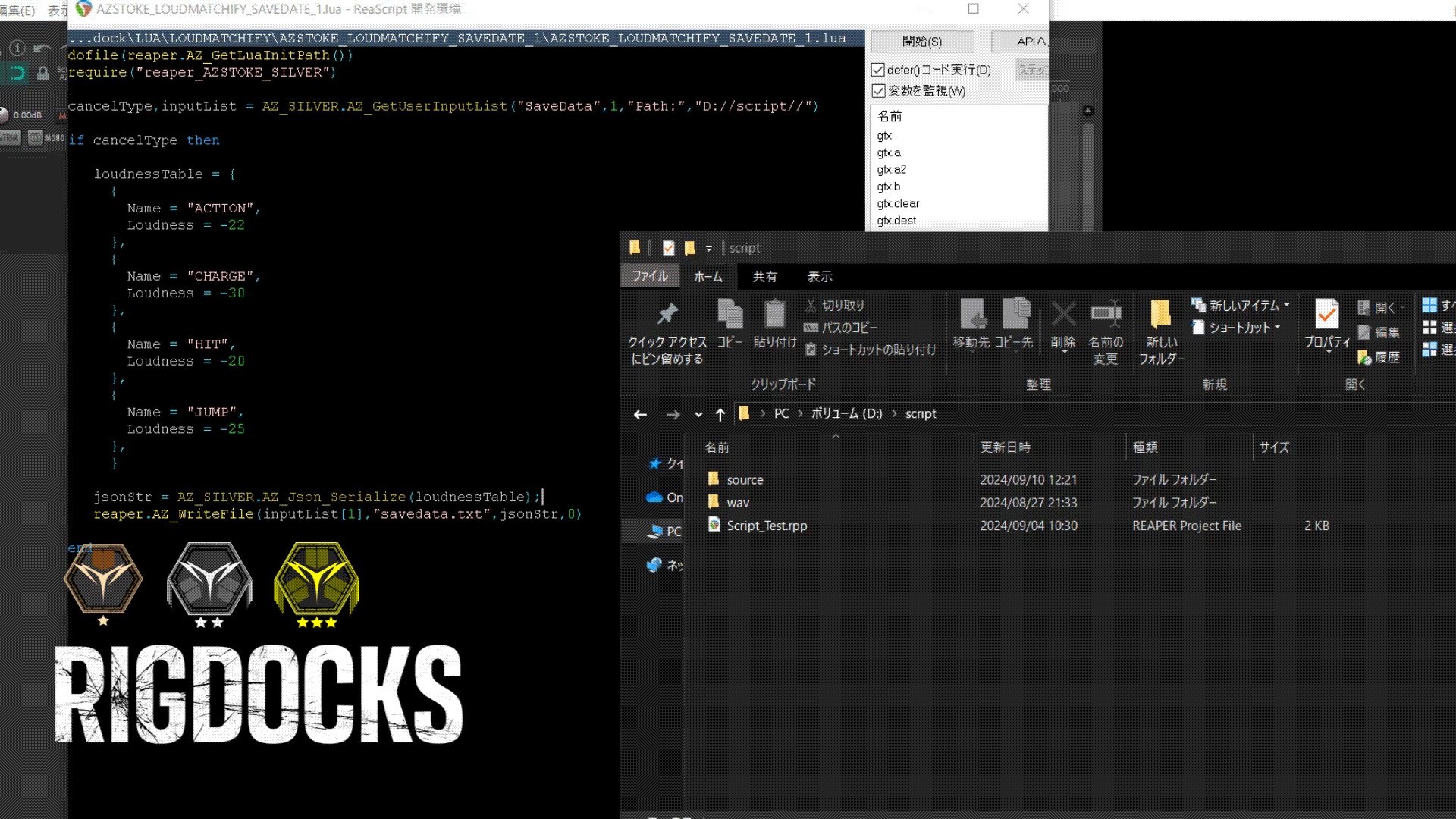Open the recent locations dropdown arrow
Viewport: 1456px width, 819px height.
(698, 414)
